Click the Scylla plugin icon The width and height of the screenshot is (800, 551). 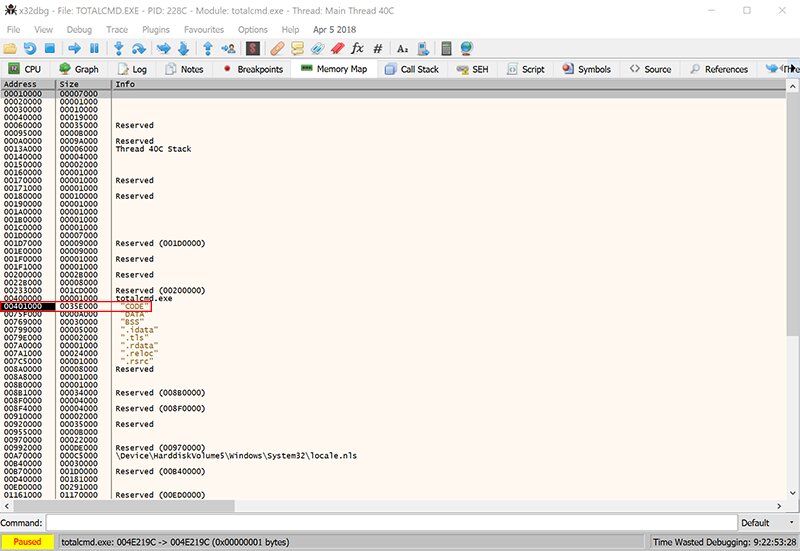click(x=253, y=48)
